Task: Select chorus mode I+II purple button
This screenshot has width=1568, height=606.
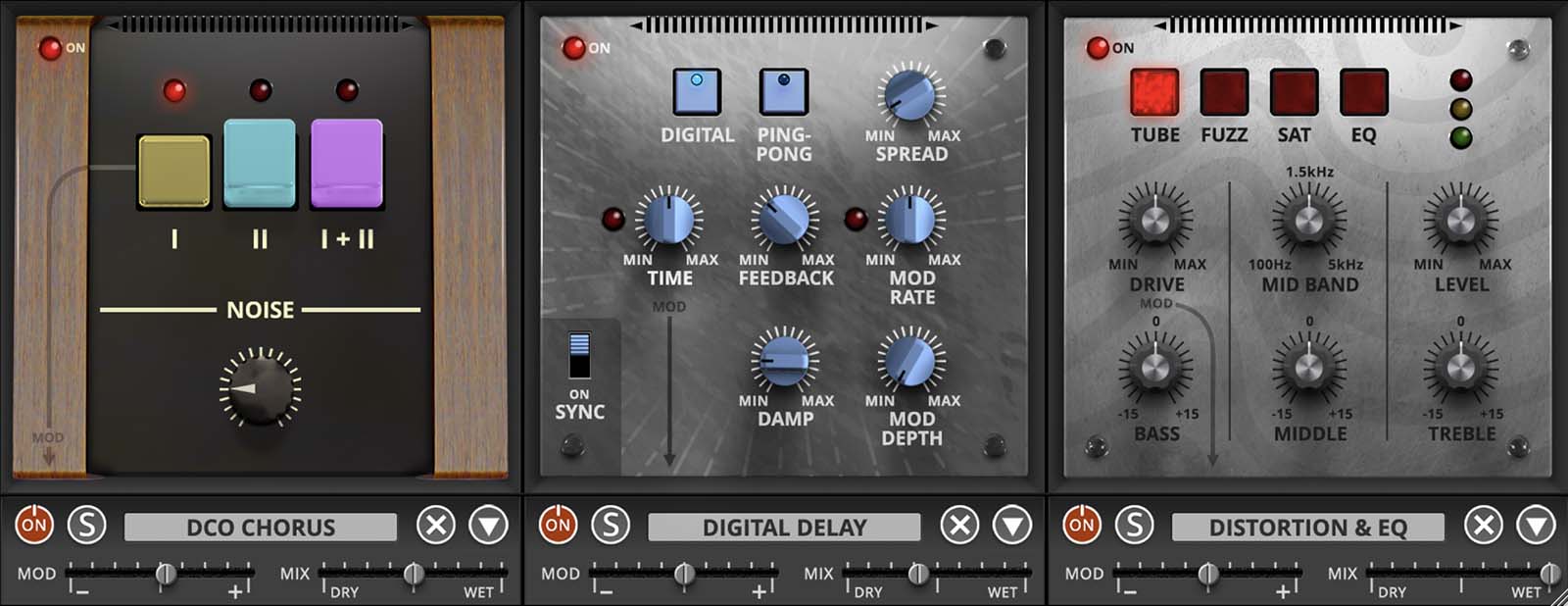Action: point(347,164)
